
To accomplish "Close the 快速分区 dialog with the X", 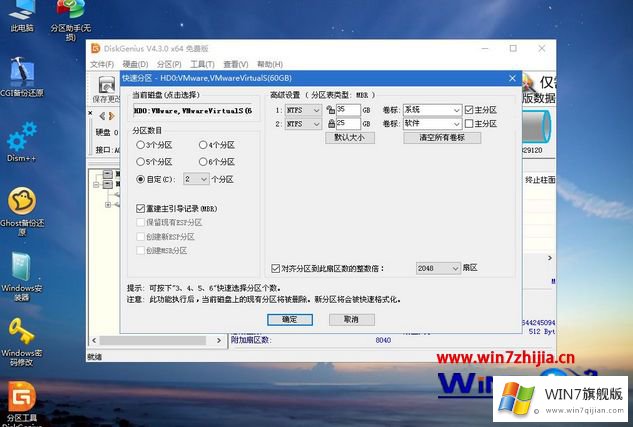I will pyautogui.click(x=512, y=78).
